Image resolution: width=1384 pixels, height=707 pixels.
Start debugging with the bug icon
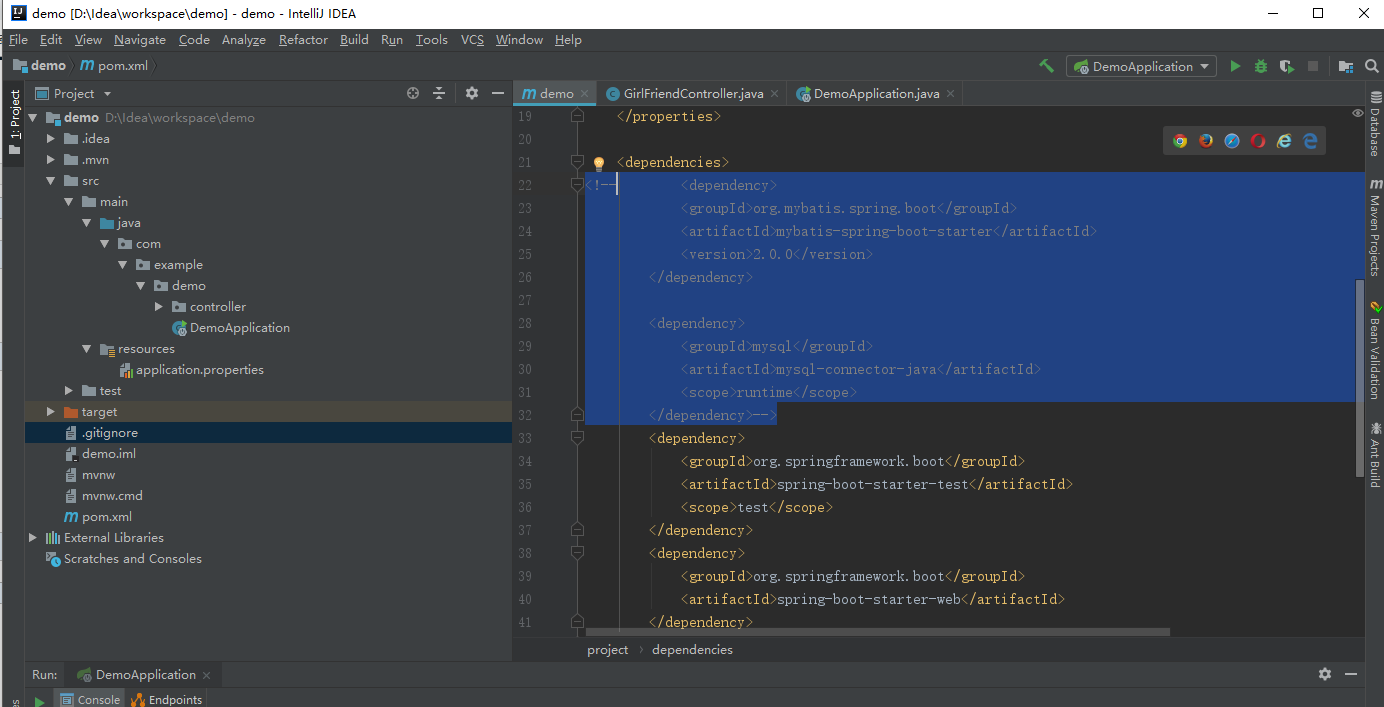point(1261,66)
